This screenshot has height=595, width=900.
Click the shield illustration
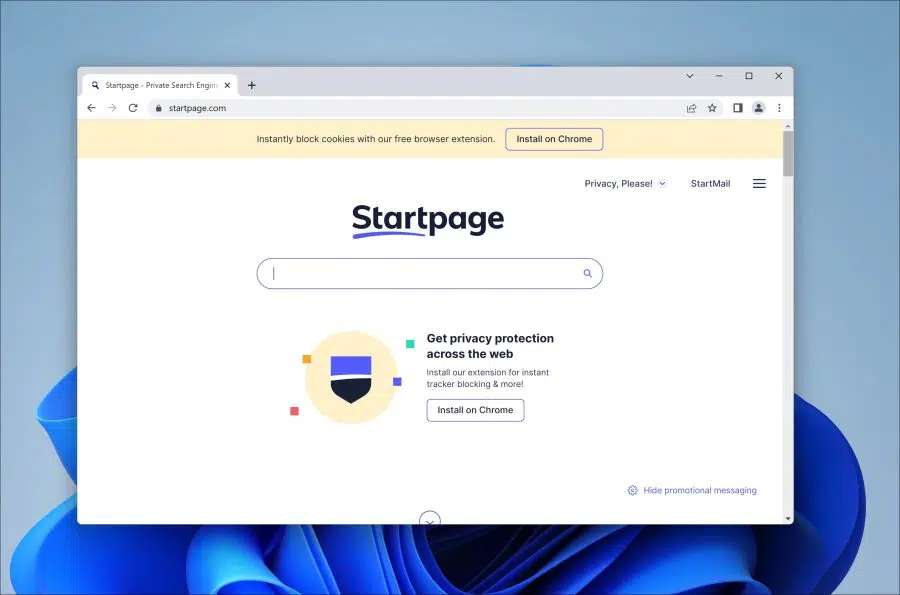tap(351, 379)
